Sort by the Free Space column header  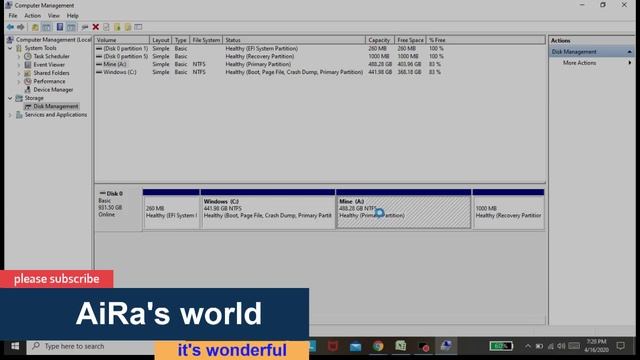coord(410,40)
